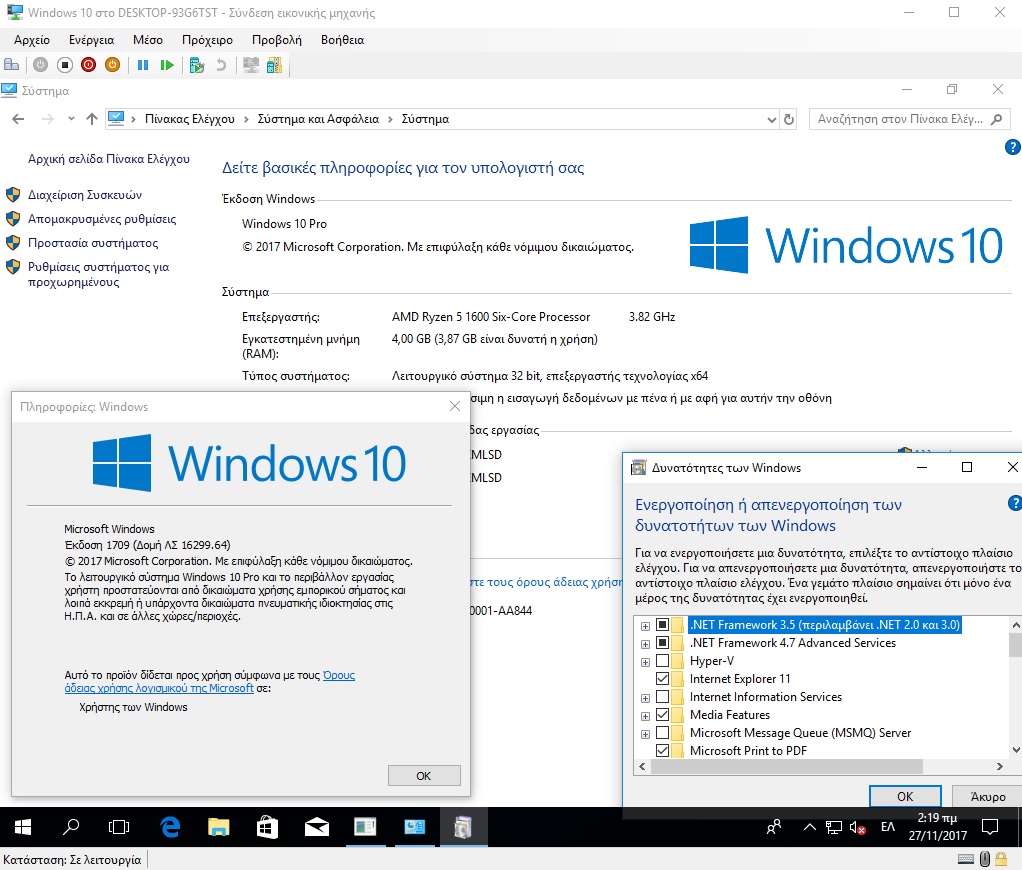Open Microsoft Store from taskbar
Screen dimensions: 1022x870
pos(267,827)
